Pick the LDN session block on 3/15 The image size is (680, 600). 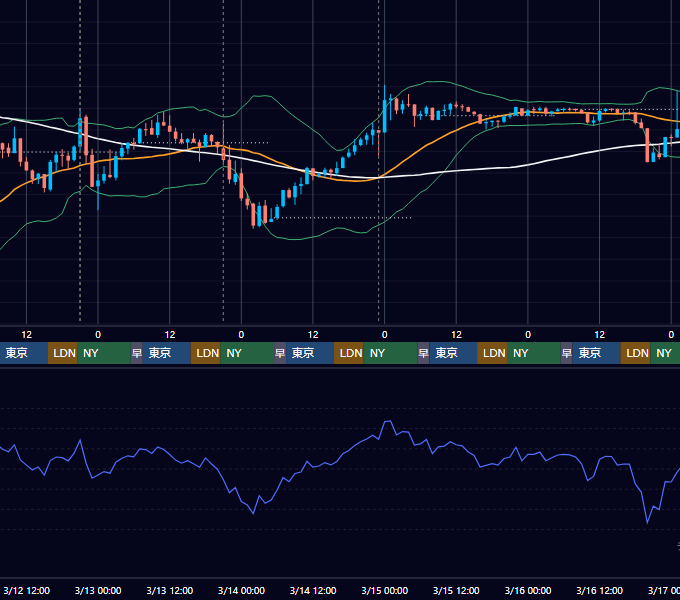(492, 353)
